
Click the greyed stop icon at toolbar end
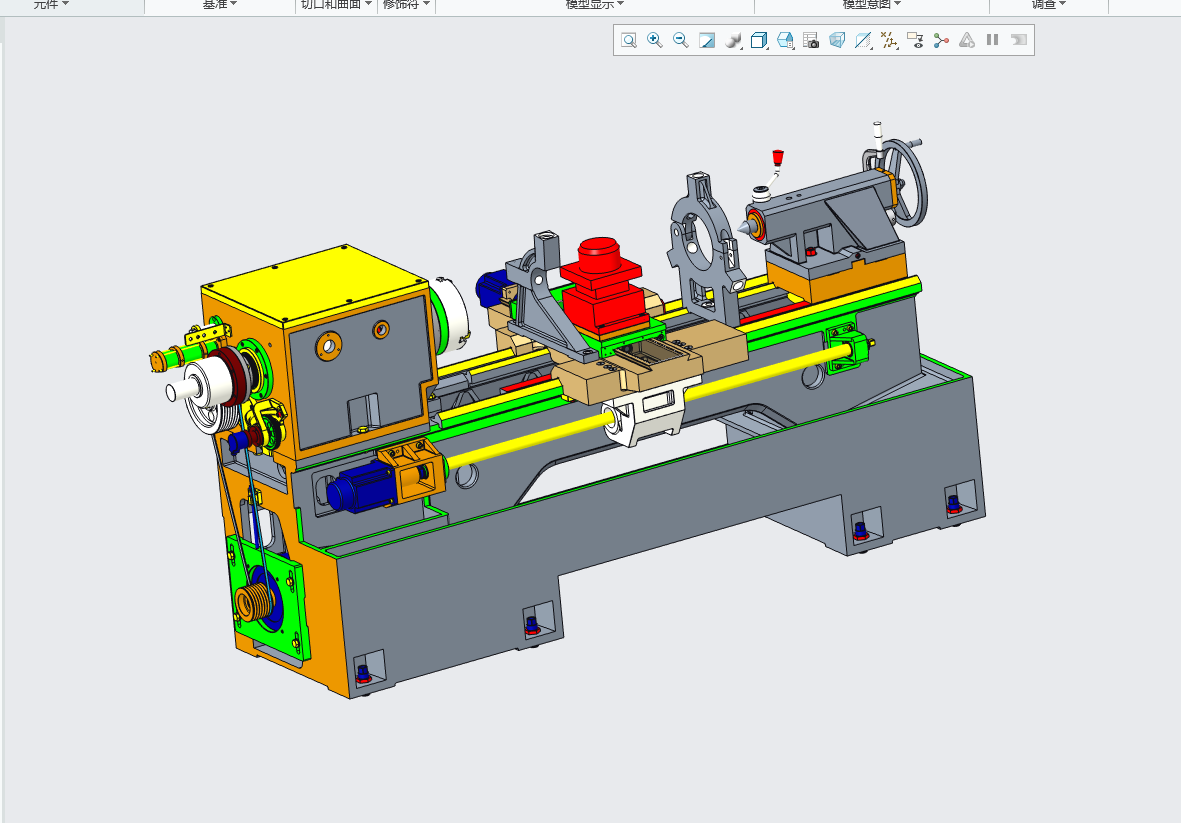click(1019, 40)
